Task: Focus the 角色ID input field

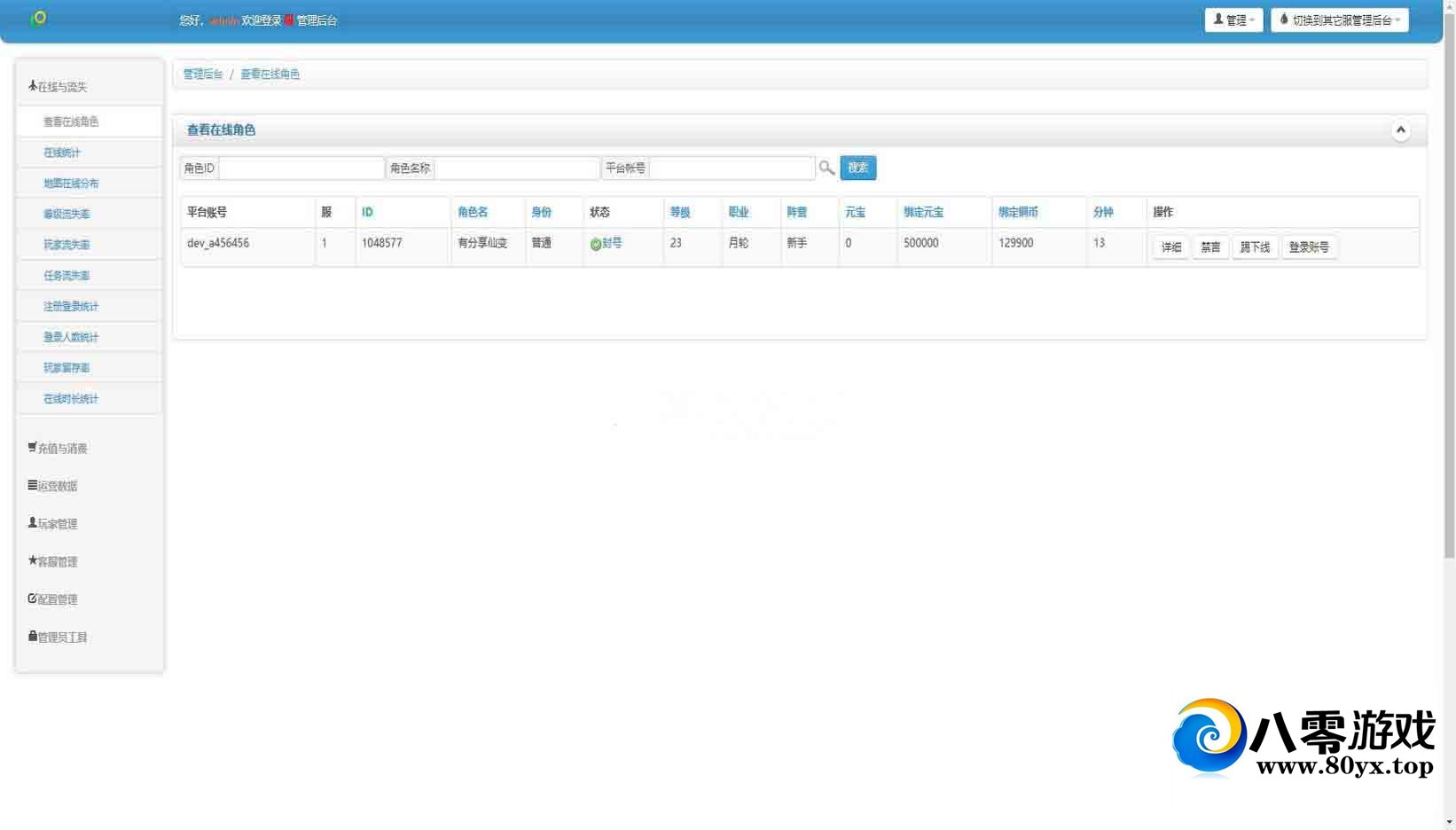Action: tap(301, 168)
